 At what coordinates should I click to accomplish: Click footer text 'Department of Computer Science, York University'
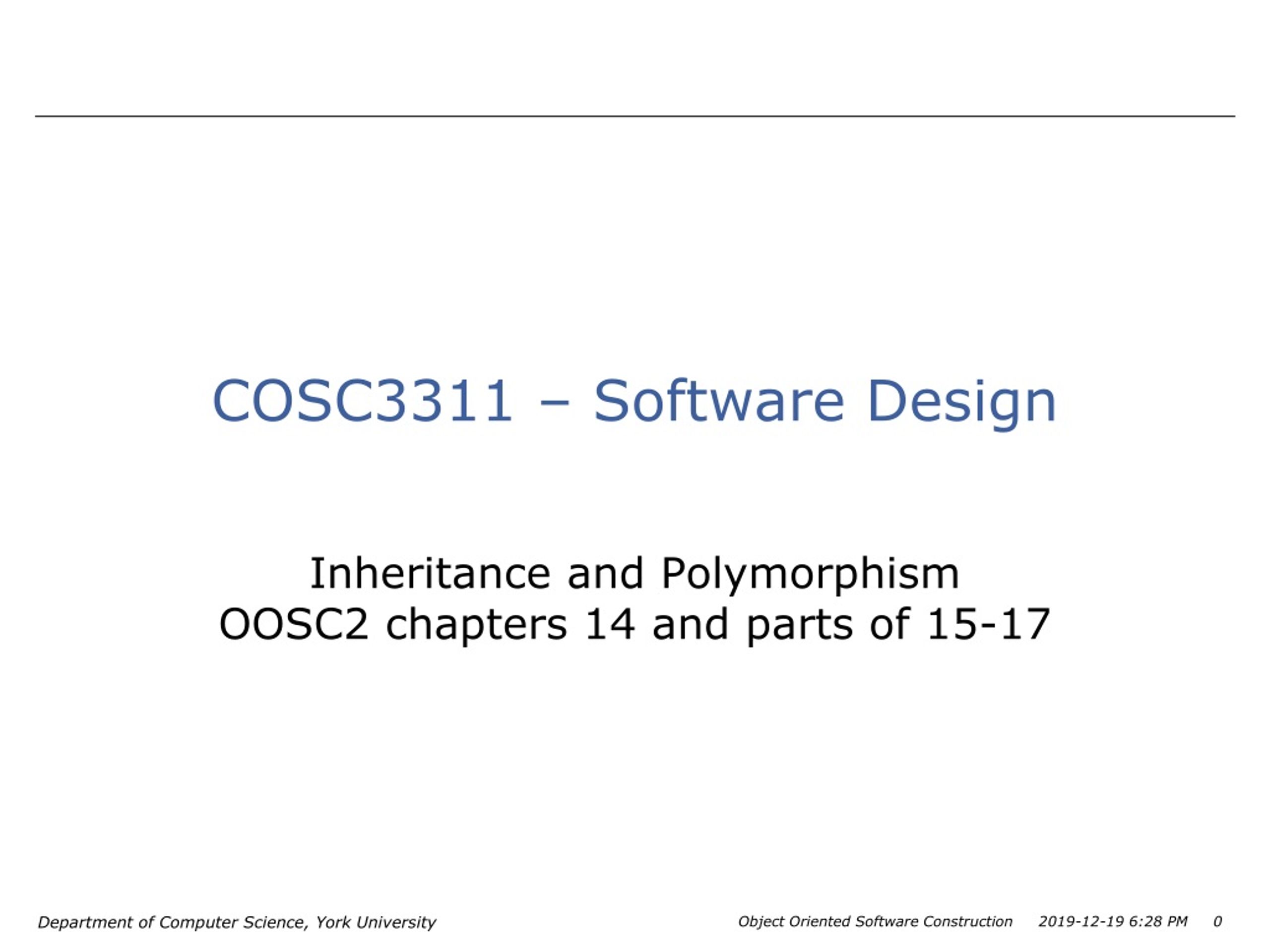(x=237, y=923)
